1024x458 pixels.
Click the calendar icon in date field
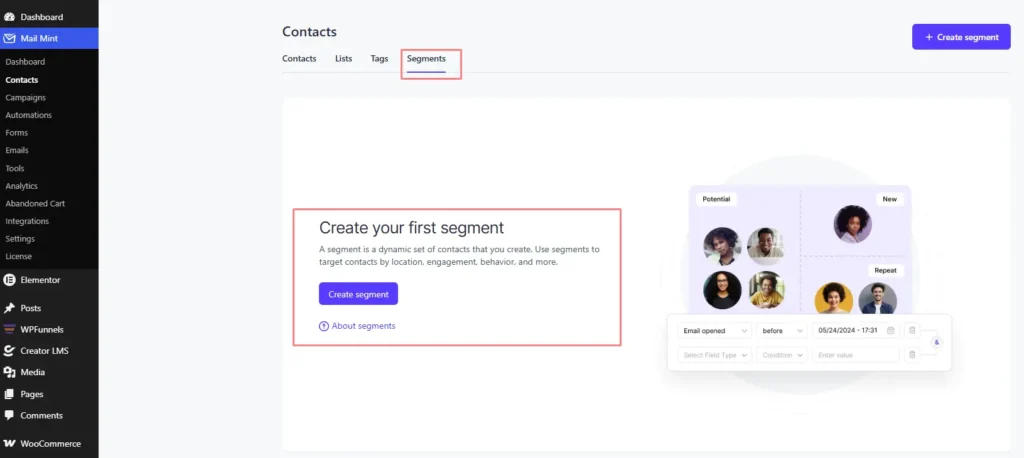click(890, 331)
